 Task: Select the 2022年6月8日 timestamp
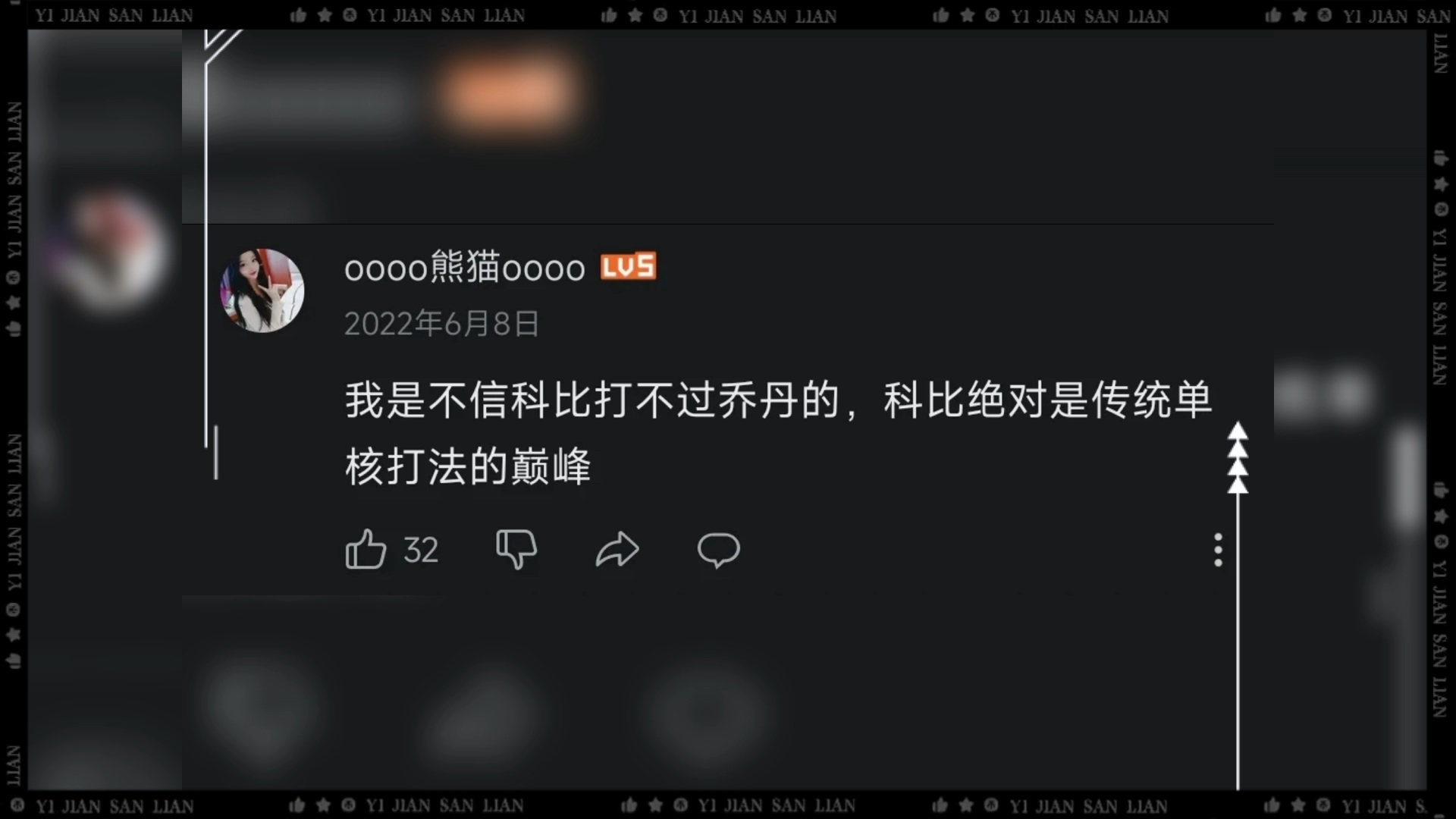tap(441, 324)
